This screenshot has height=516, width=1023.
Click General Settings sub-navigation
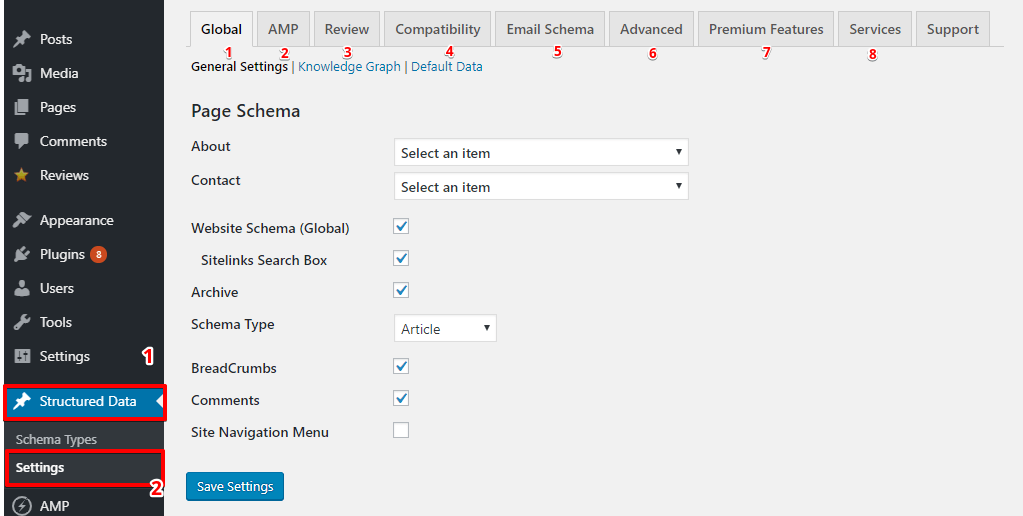click(x=239, y=67)
